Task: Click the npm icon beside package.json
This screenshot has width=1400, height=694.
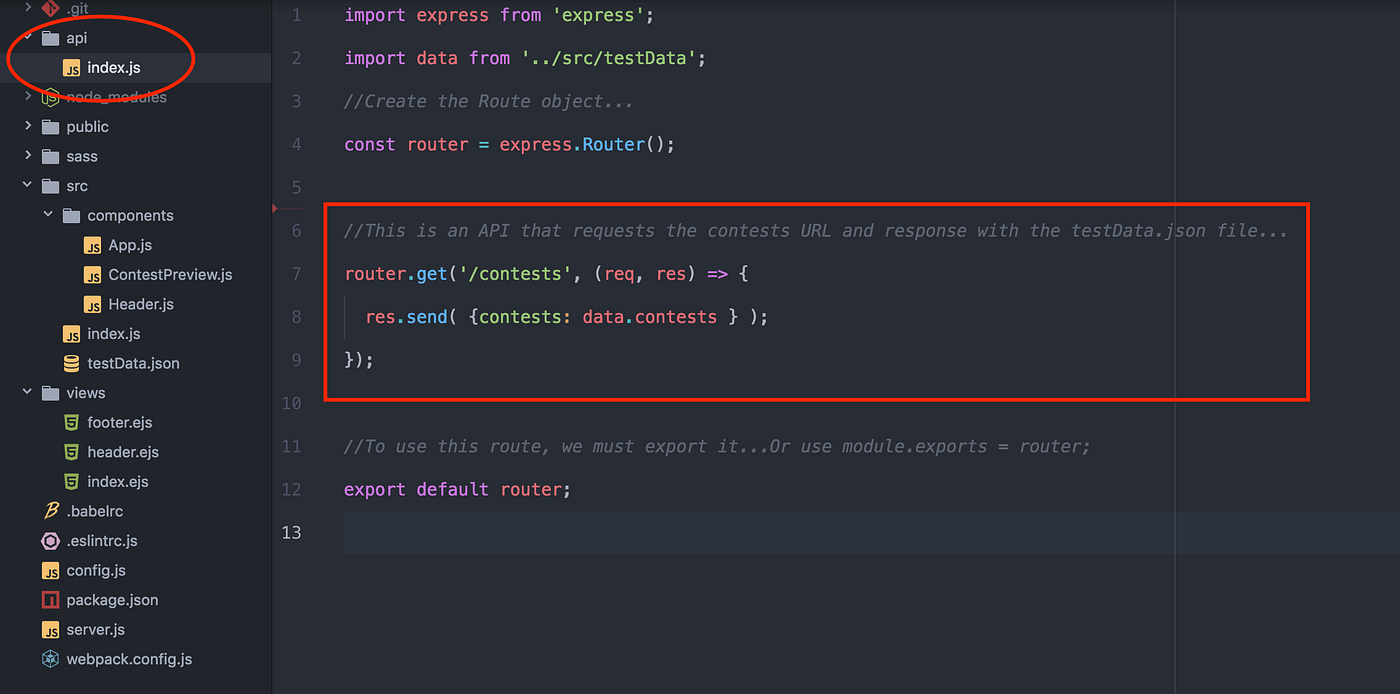Action: [50, 600]
